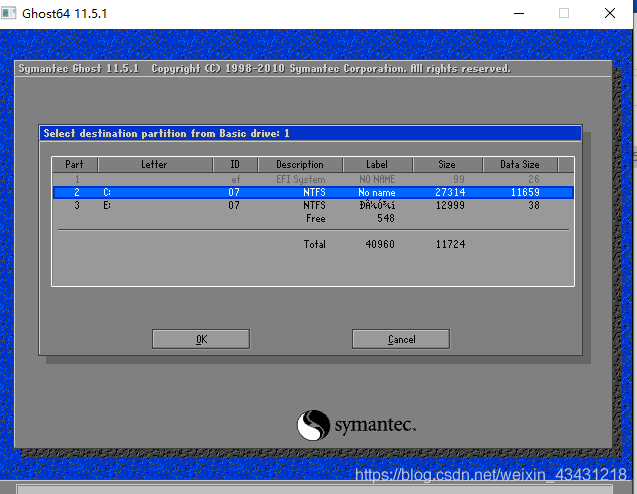Image resolution: width=637 pixels, height=494 pixels.
Task: Minimize the Ghost64 window
Action: [x=519, y=13]
